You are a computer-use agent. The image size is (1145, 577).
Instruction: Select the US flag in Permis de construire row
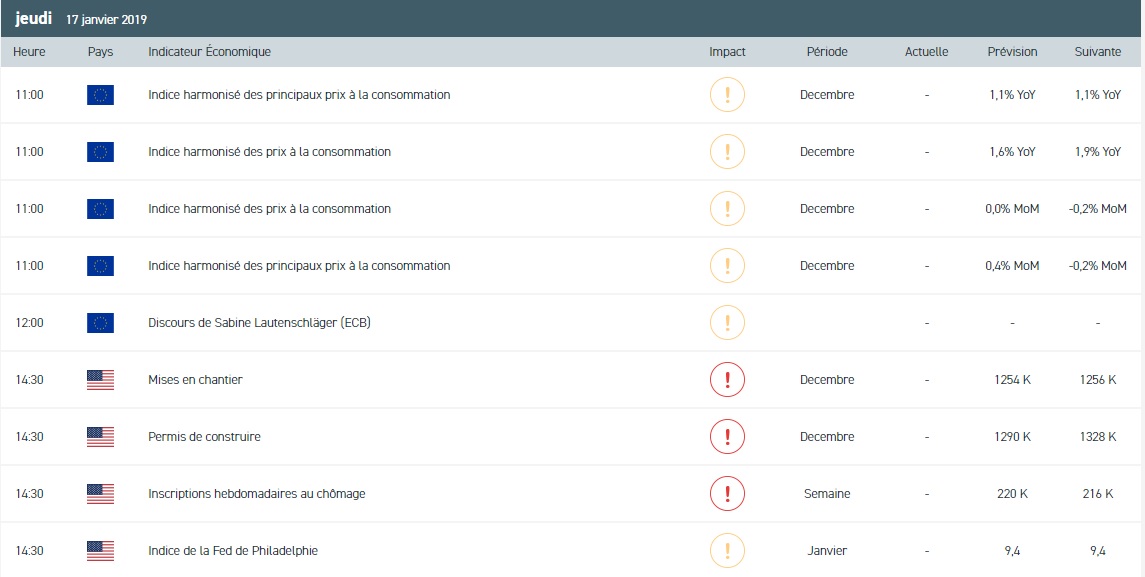click(100, 437)
